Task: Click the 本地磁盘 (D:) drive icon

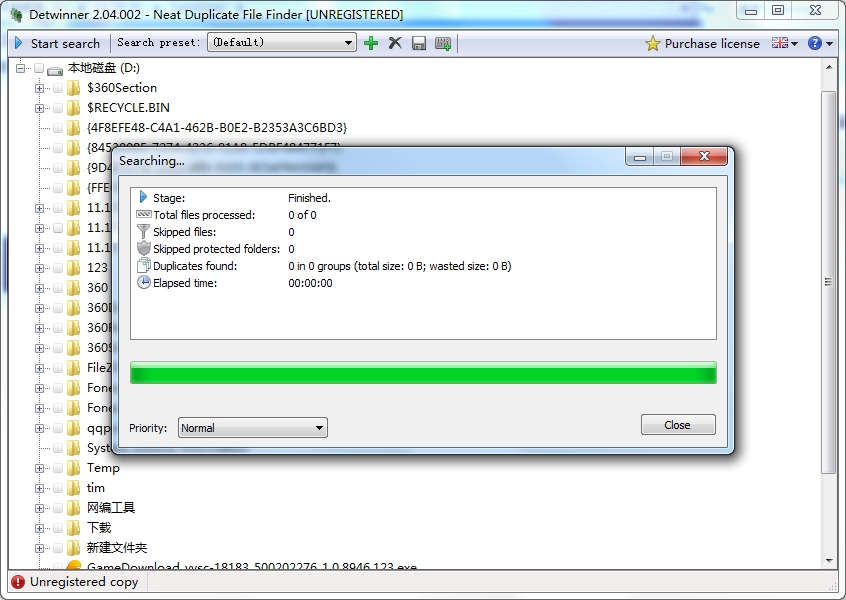Action: coord(55,70)
